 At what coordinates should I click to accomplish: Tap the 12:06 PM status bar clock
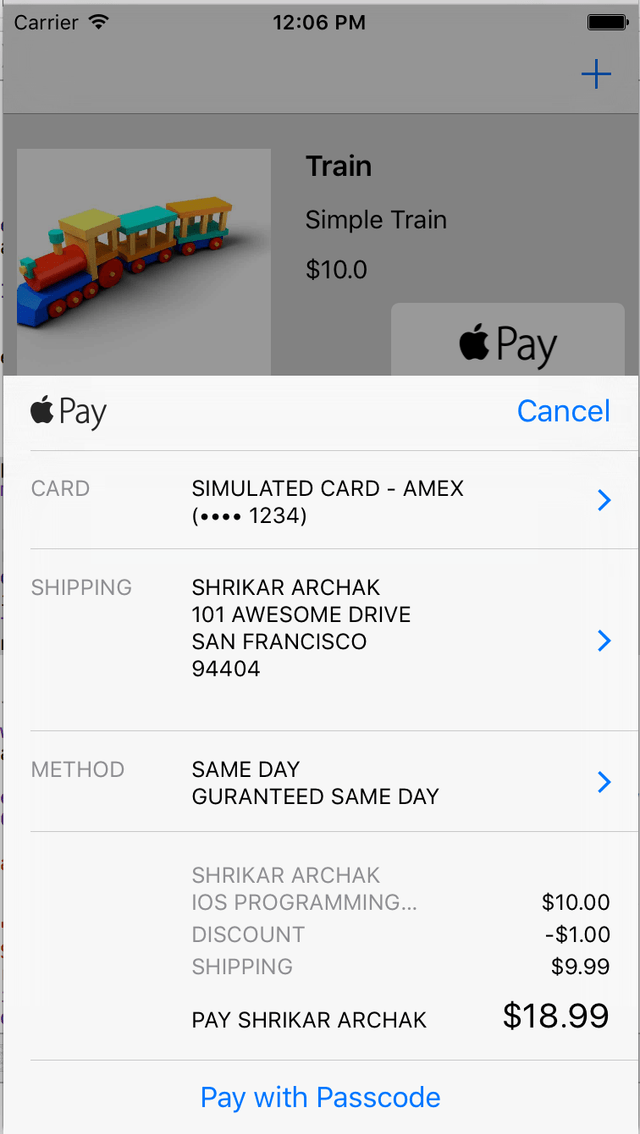point(319,22)
